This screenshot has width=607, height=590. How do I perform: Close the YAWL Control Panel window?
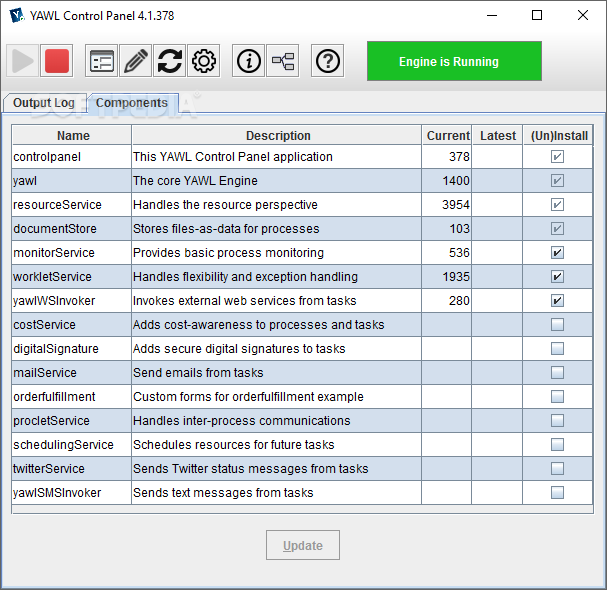click(x=583, y=15)
